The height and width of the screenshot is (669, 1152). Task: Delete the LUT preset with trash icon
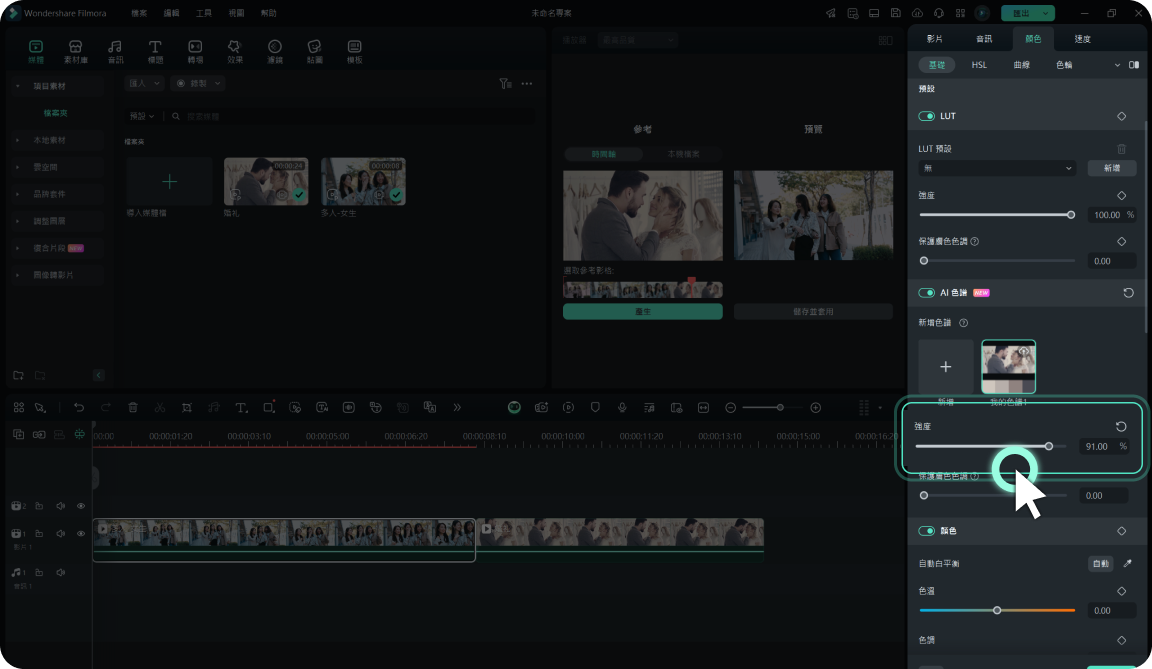click(1121, 149)
